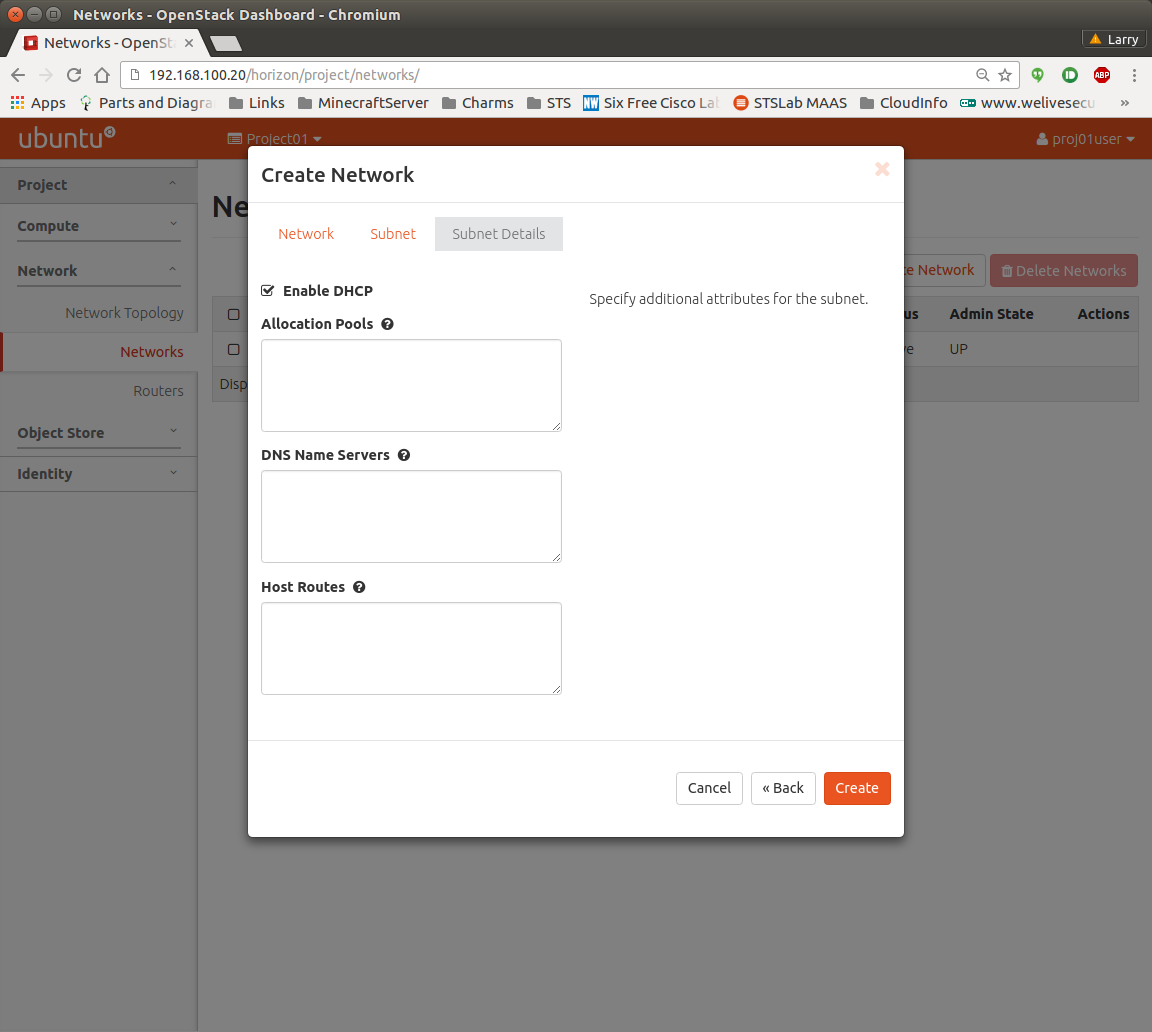
Task: Click the browser home icon
Action: point(101,75)
